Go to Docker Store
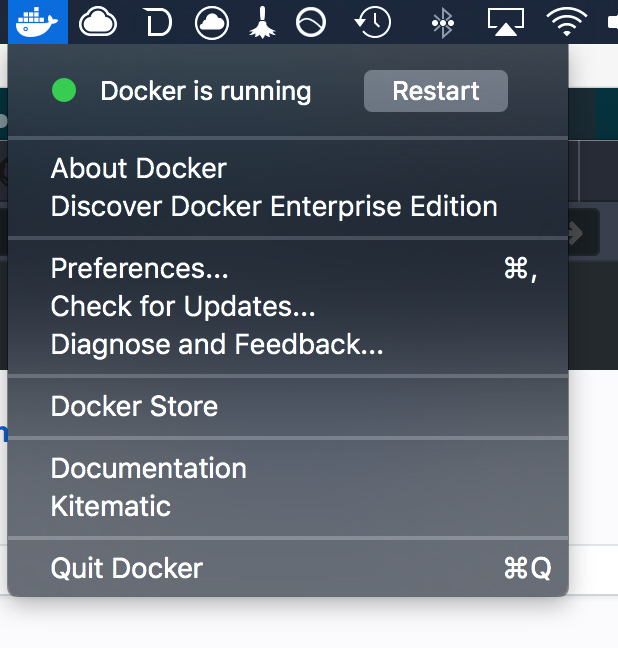 tap(288, 406)
